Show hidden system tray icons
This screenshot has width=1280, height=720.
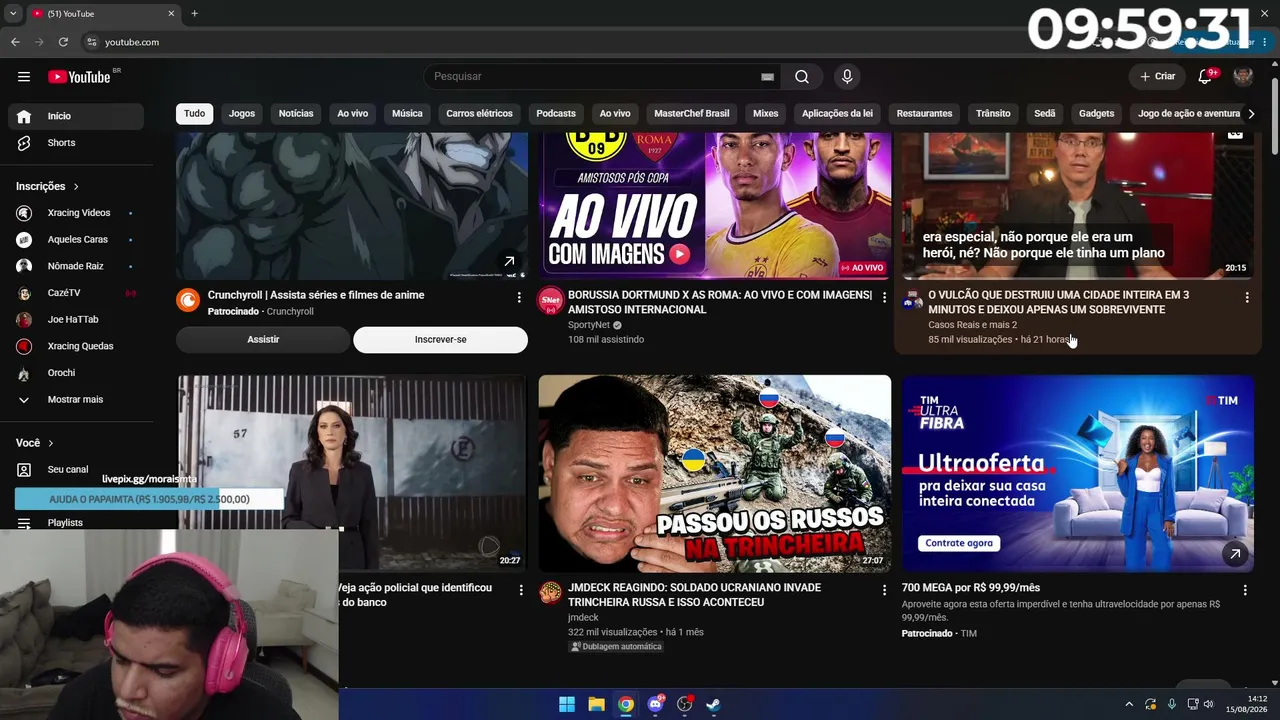click(1129, 704)
